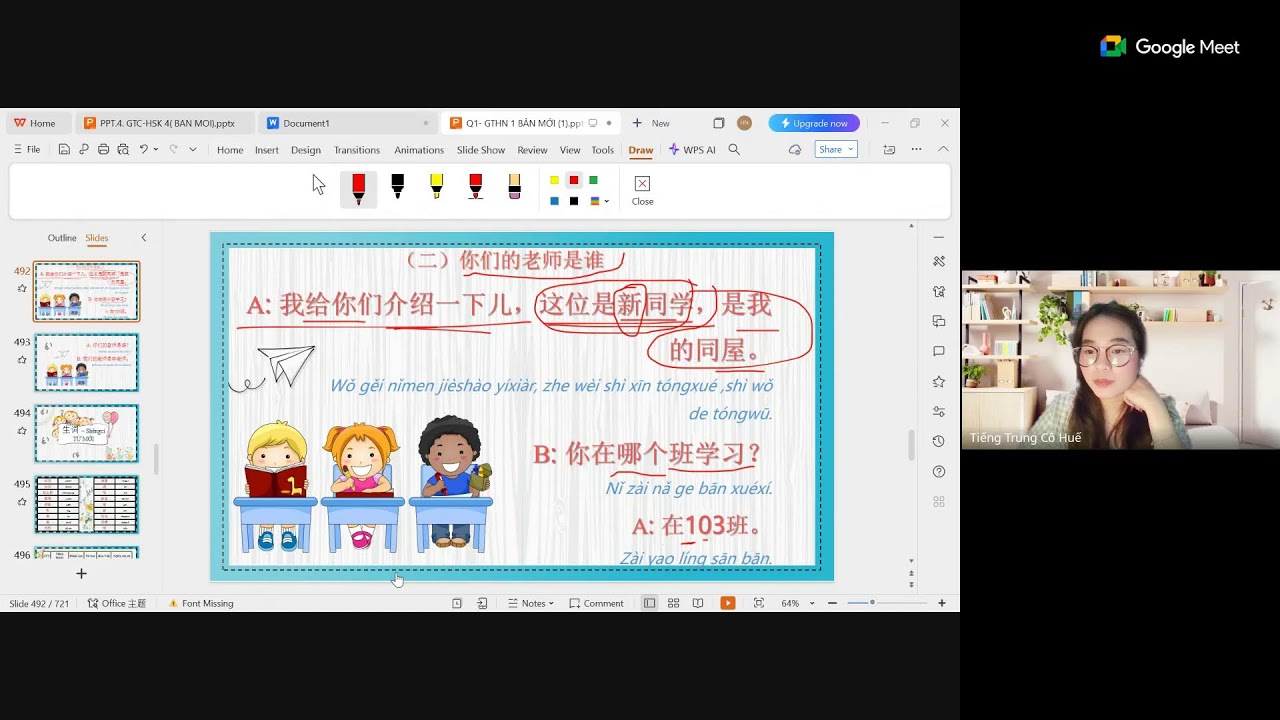Click the WPS AI button
The height and width of the screenshot is (720, 1280).
[692, 150]
